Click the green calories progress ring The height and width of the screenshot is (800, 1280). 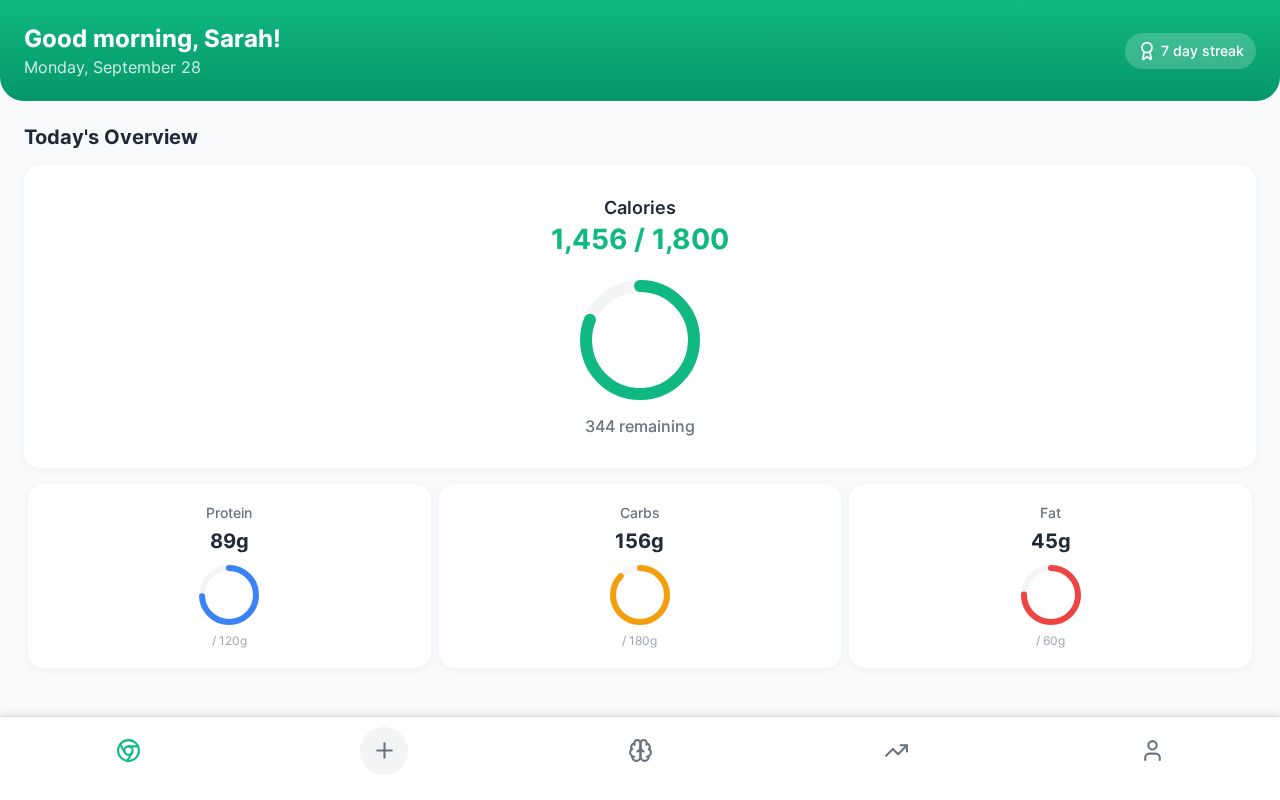(x=640, y=340)
